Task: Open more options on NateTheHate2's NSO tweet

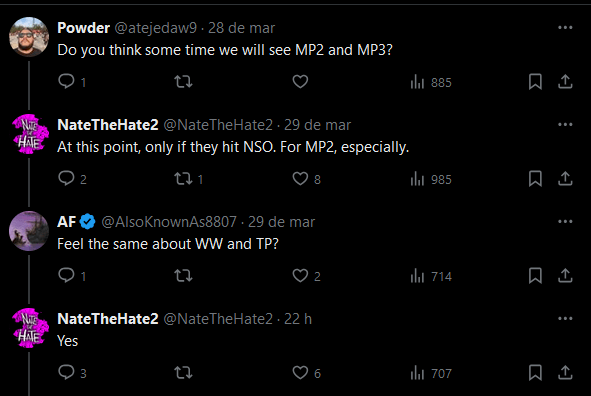Action: point(565,124)
